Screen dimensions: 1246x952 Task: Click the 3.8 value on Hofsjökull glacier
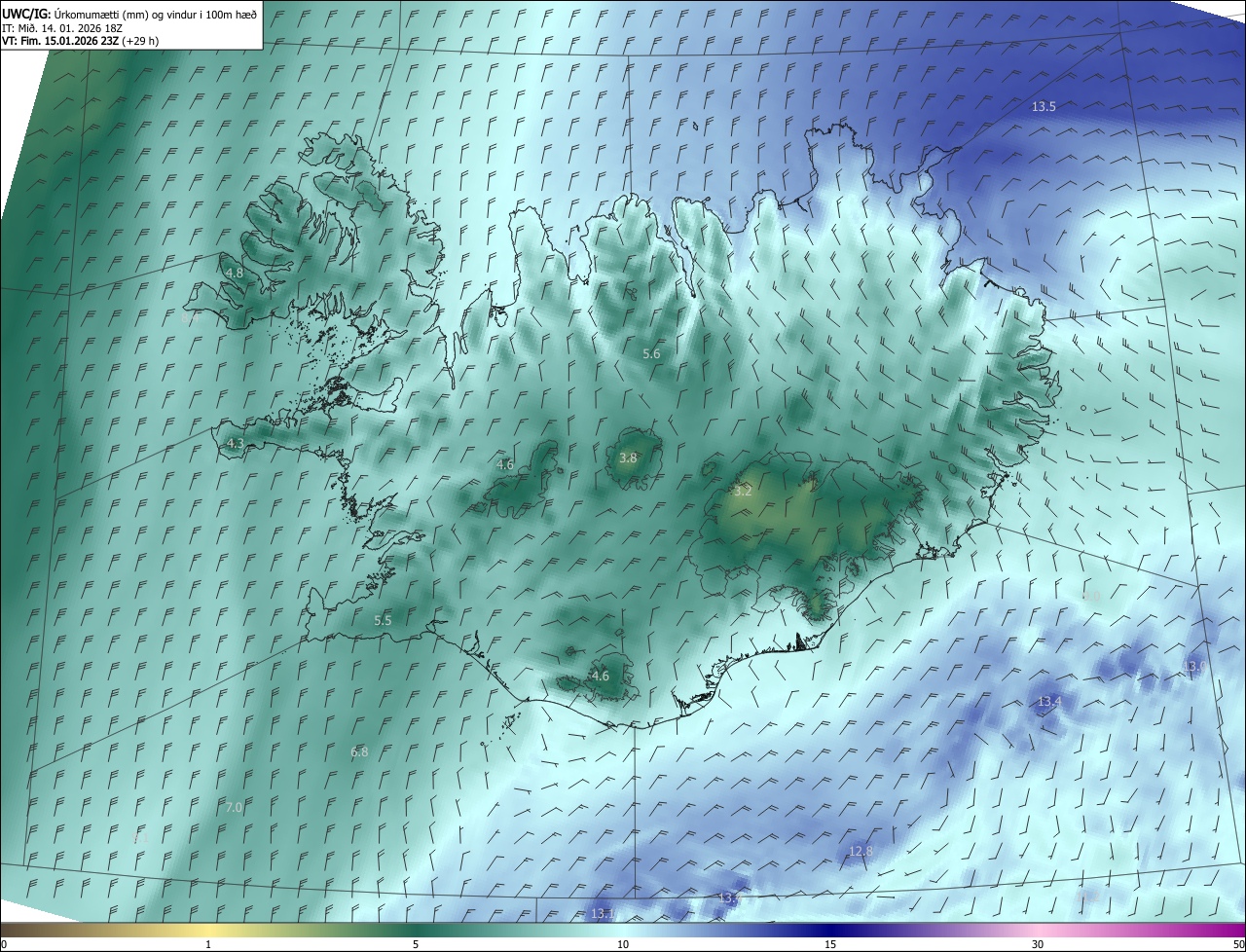(628, 458)
